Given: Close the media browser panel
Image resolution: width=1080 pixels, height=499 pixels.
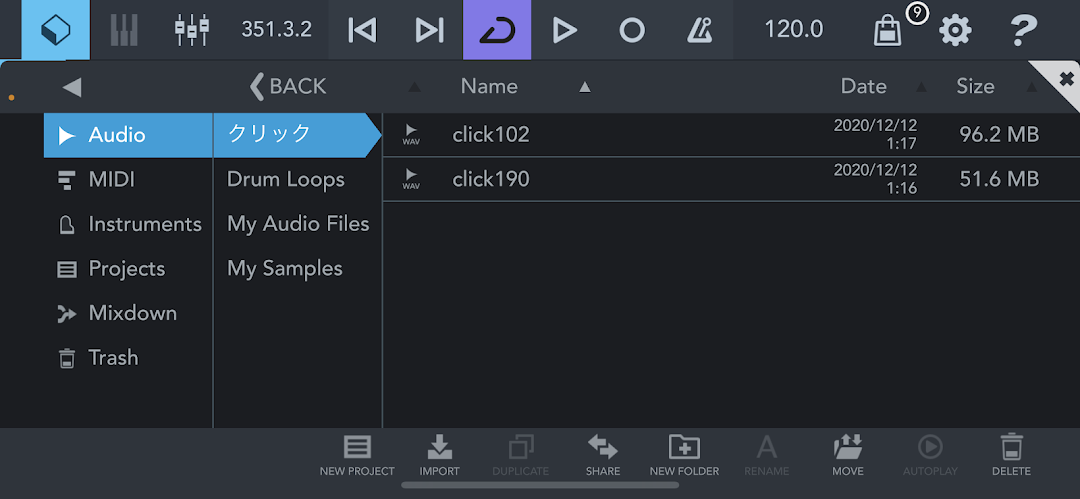Looking at the screenshot, I should (x=1065, y=77).
